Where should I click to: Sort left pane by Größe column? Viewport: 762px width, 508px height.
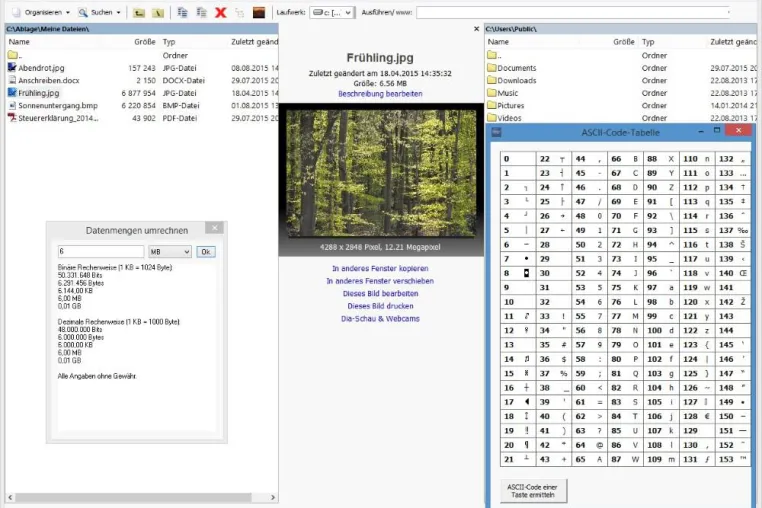pyautogui.click(x=144, y=42)
